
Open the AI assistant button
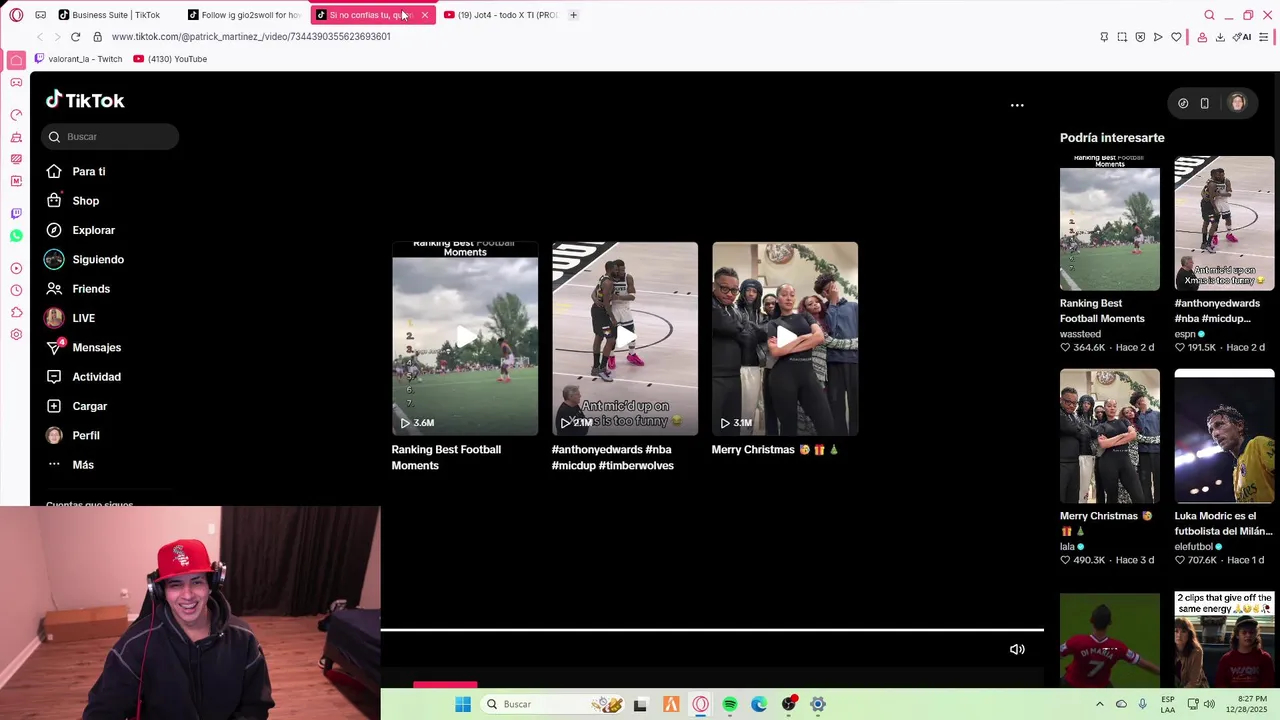(1242, 37)
